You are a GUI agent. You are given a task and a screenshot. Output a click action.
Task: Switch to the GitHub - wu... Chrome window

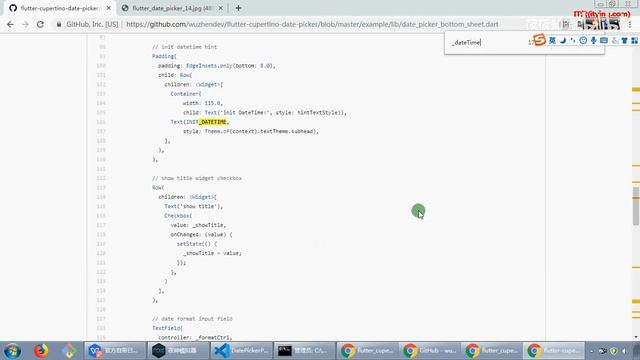click(429, 351)
